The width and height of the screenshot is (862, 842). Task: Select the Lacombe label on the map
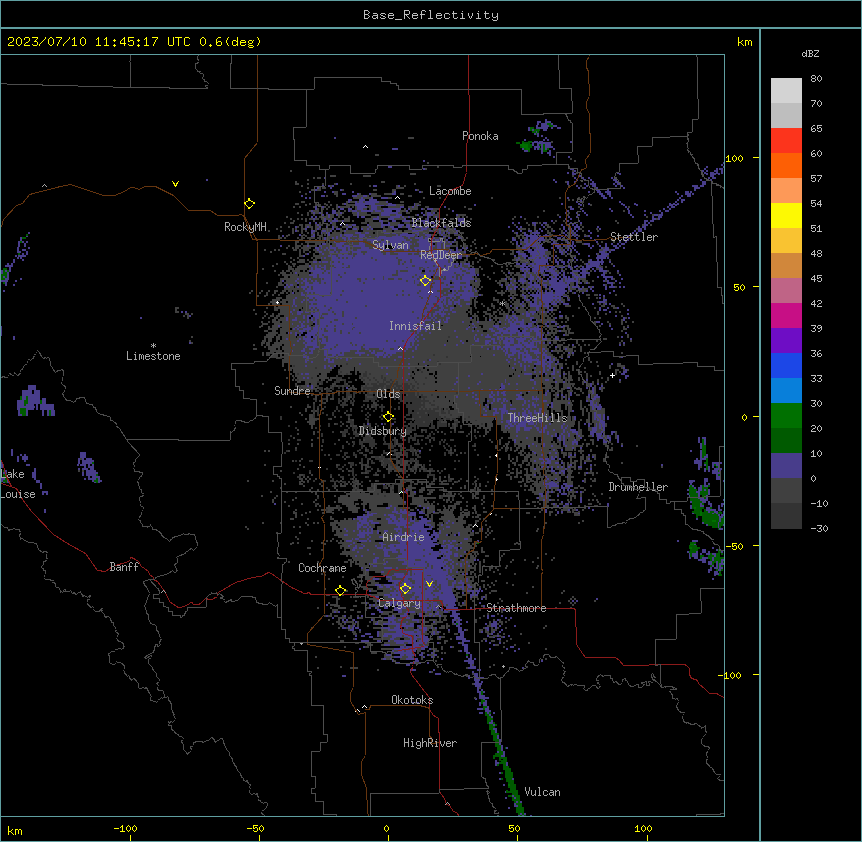450,191
